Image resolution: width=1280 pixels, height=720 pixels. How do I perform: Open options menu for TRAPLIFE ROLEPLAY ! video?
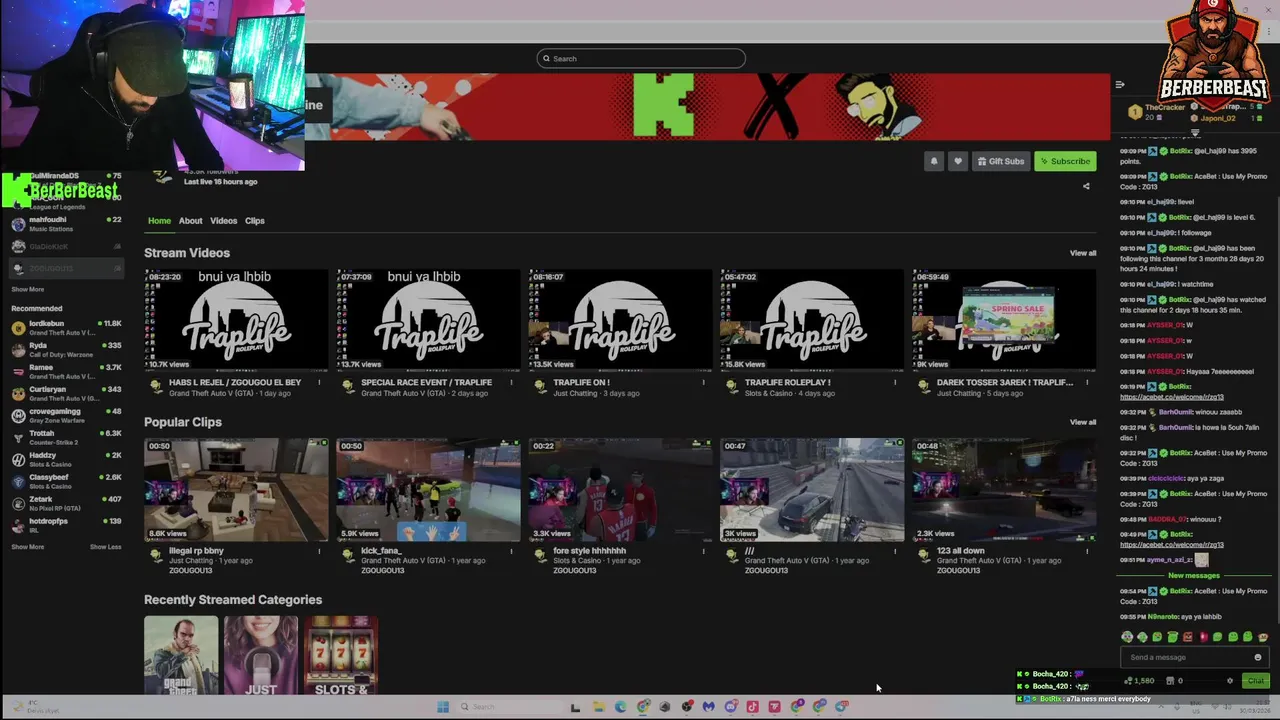pos(895,382)
